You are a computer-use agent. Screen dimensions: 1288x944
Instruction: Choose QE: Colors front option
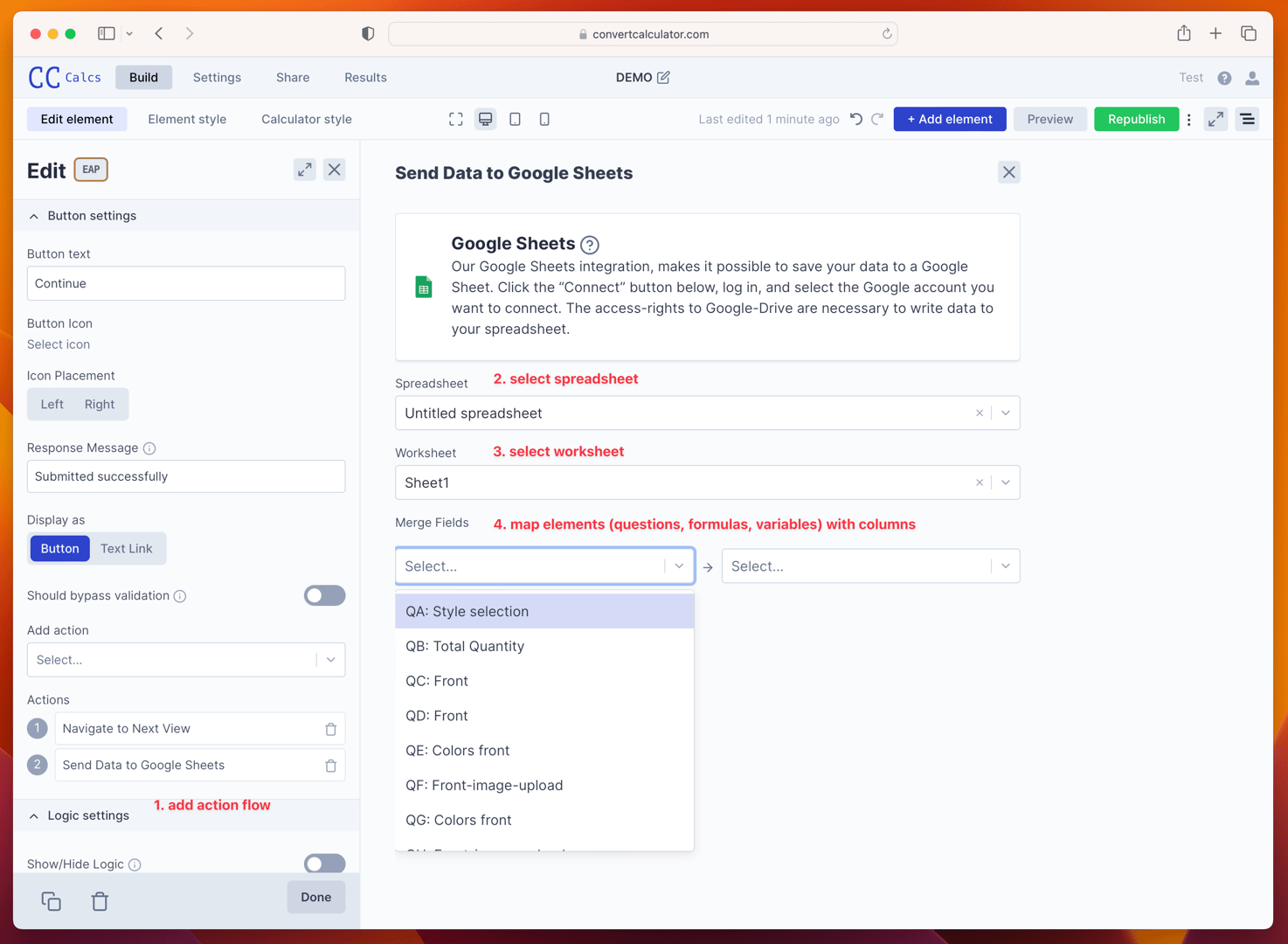[544, 750]
